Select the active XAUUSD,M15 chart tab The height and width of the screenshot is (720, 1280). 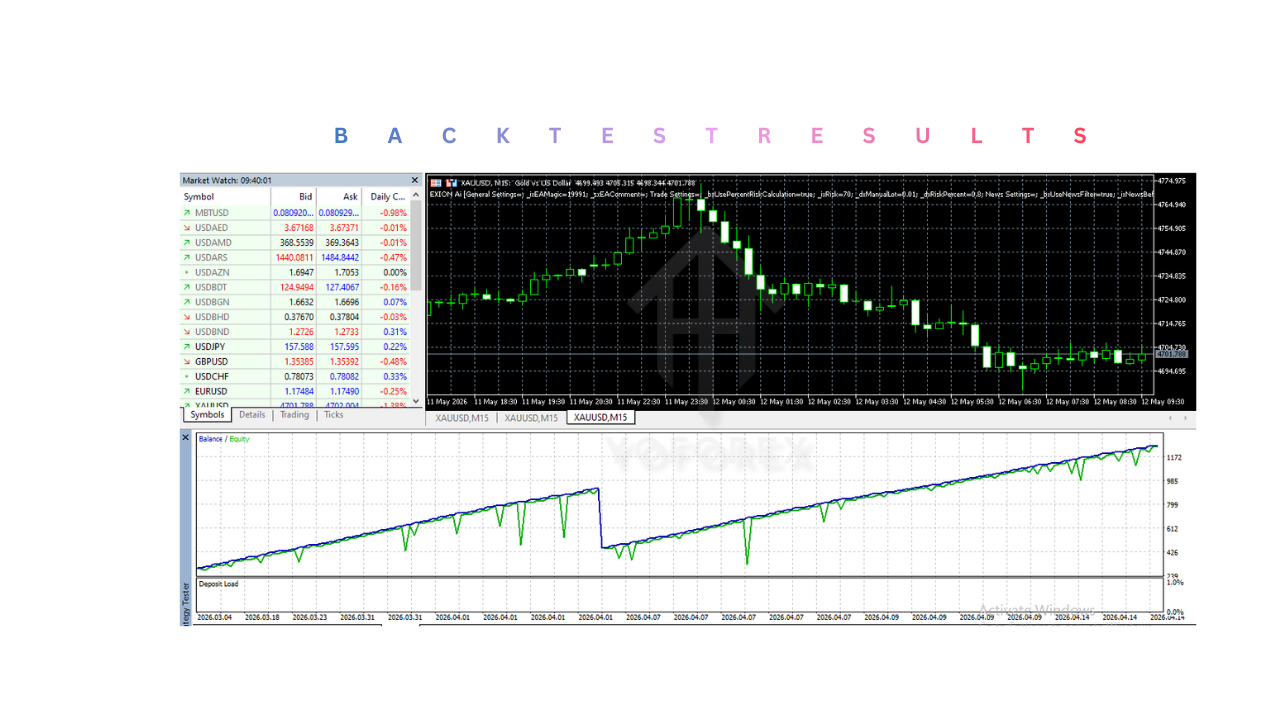600,417
